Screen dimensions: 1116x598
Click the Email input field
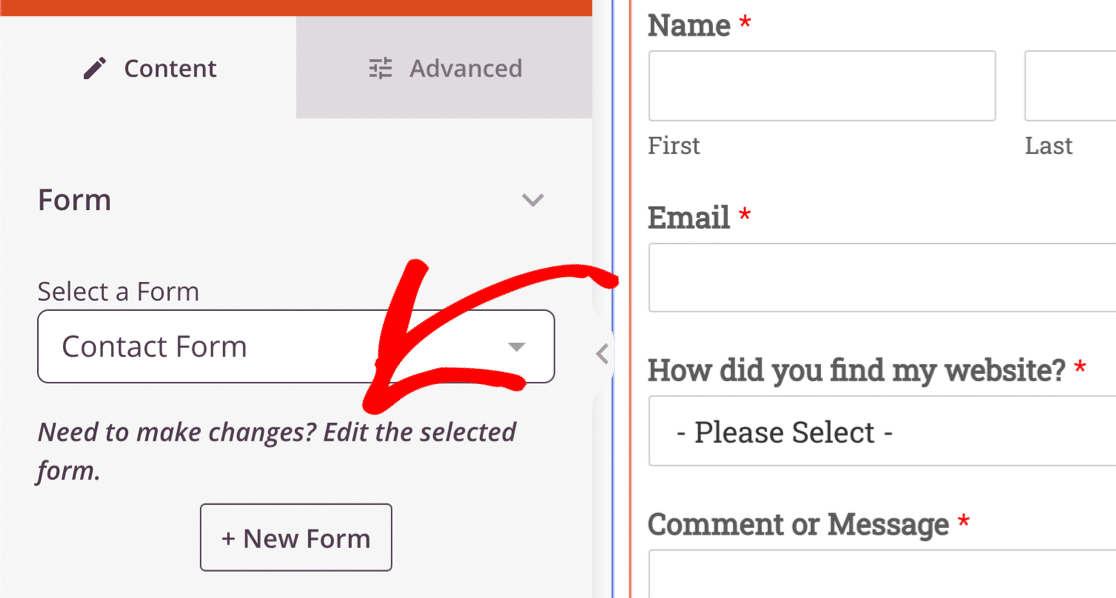tap(880, 277)
